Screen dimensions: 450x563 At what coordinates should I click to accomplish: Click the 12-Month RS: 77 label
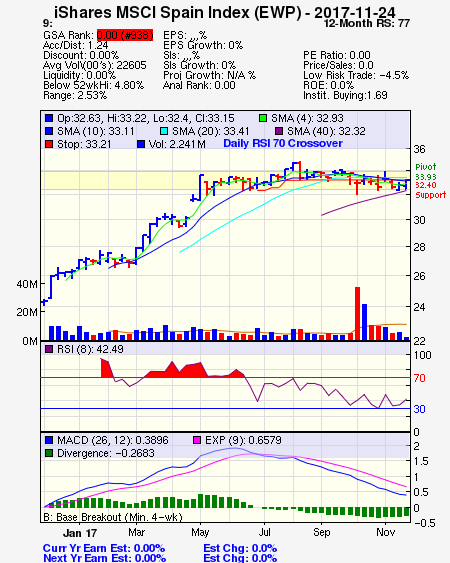tap(367, 23)
